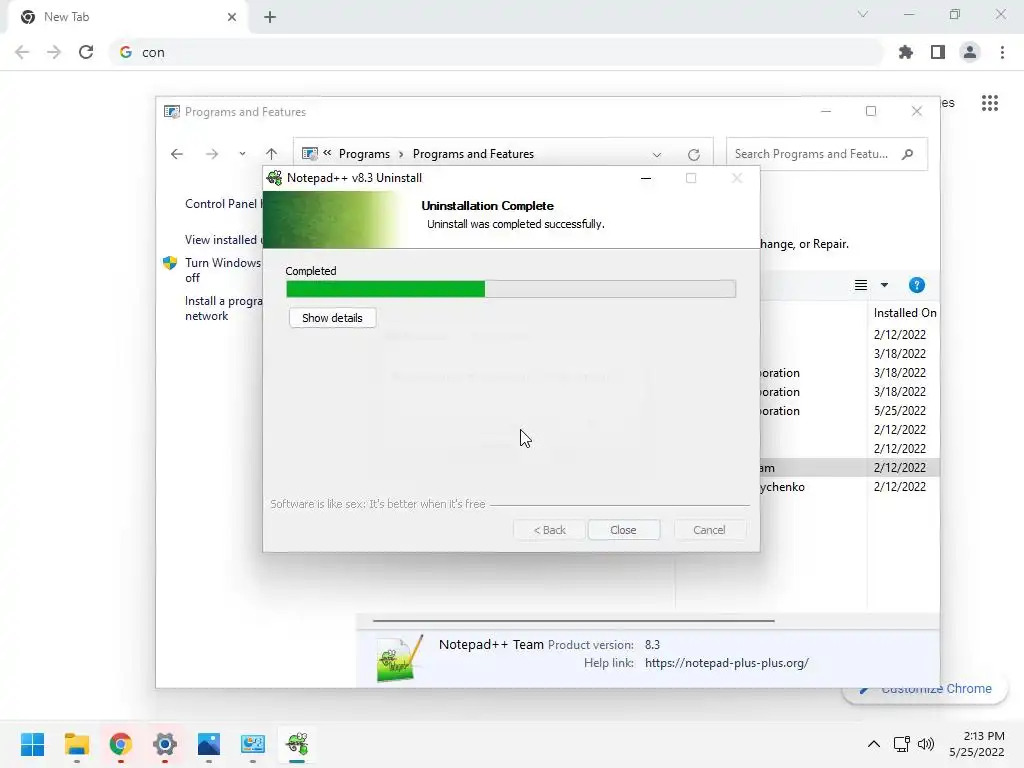The height and width of the screenshot is (768, 1024).
Task: Click the Programs breadcrumb in address bar
Action: [x=364, y=154]
